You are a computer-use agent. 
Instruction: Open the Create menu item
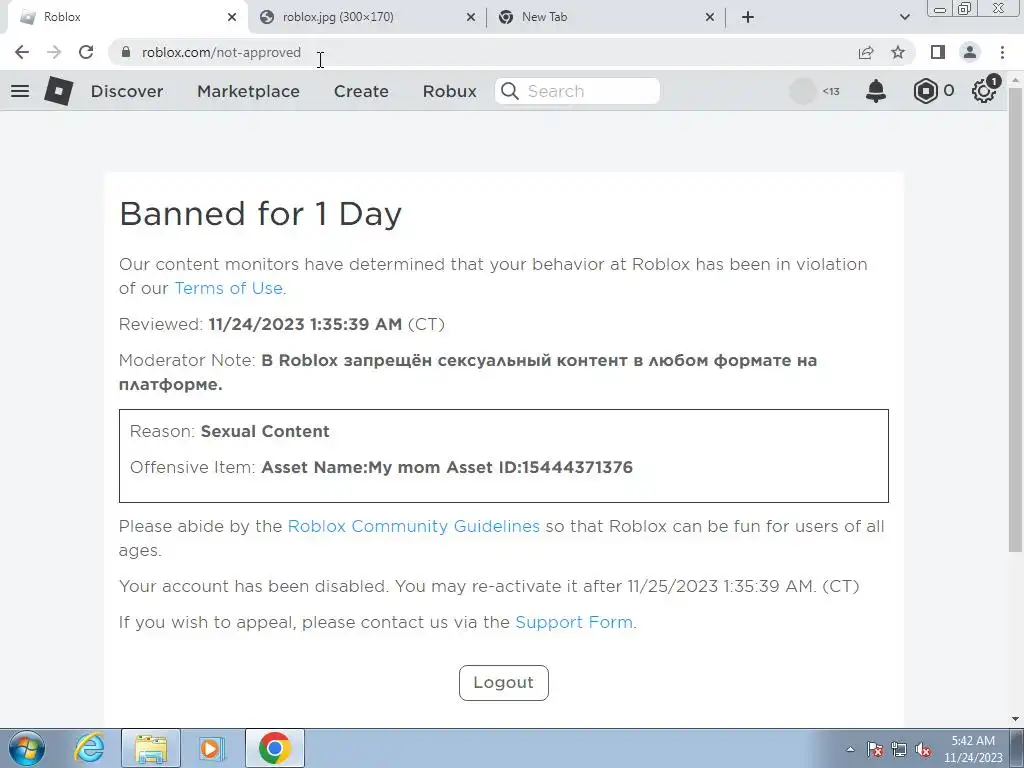(x=361, y=91)
